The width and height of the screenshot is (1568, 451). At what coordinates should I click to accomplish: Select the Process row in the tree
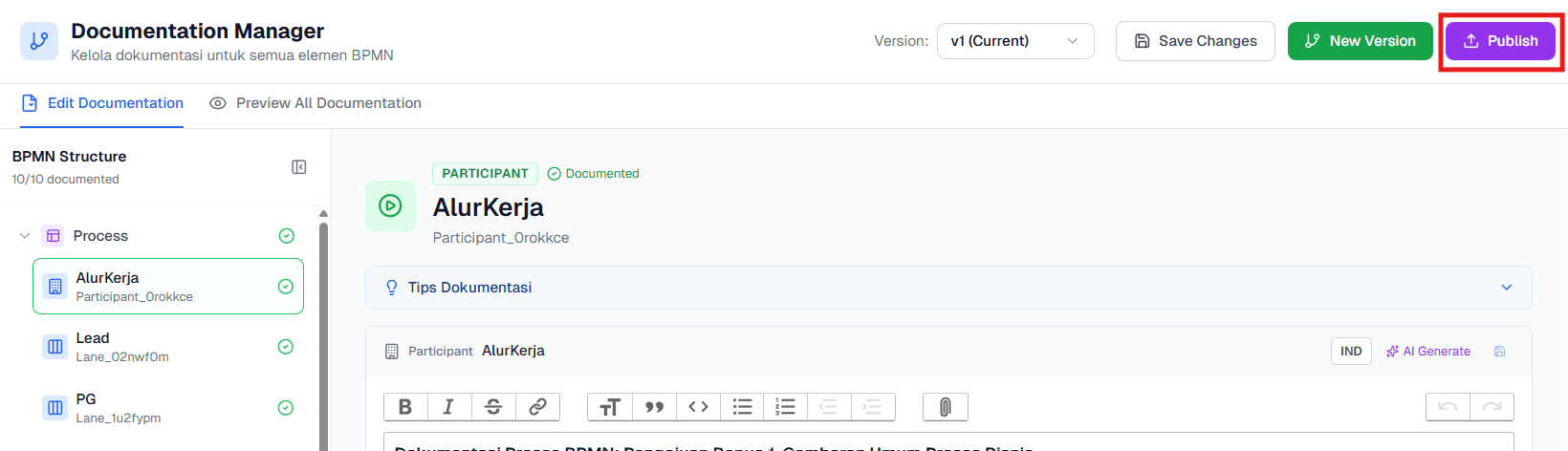click(158, 236)
